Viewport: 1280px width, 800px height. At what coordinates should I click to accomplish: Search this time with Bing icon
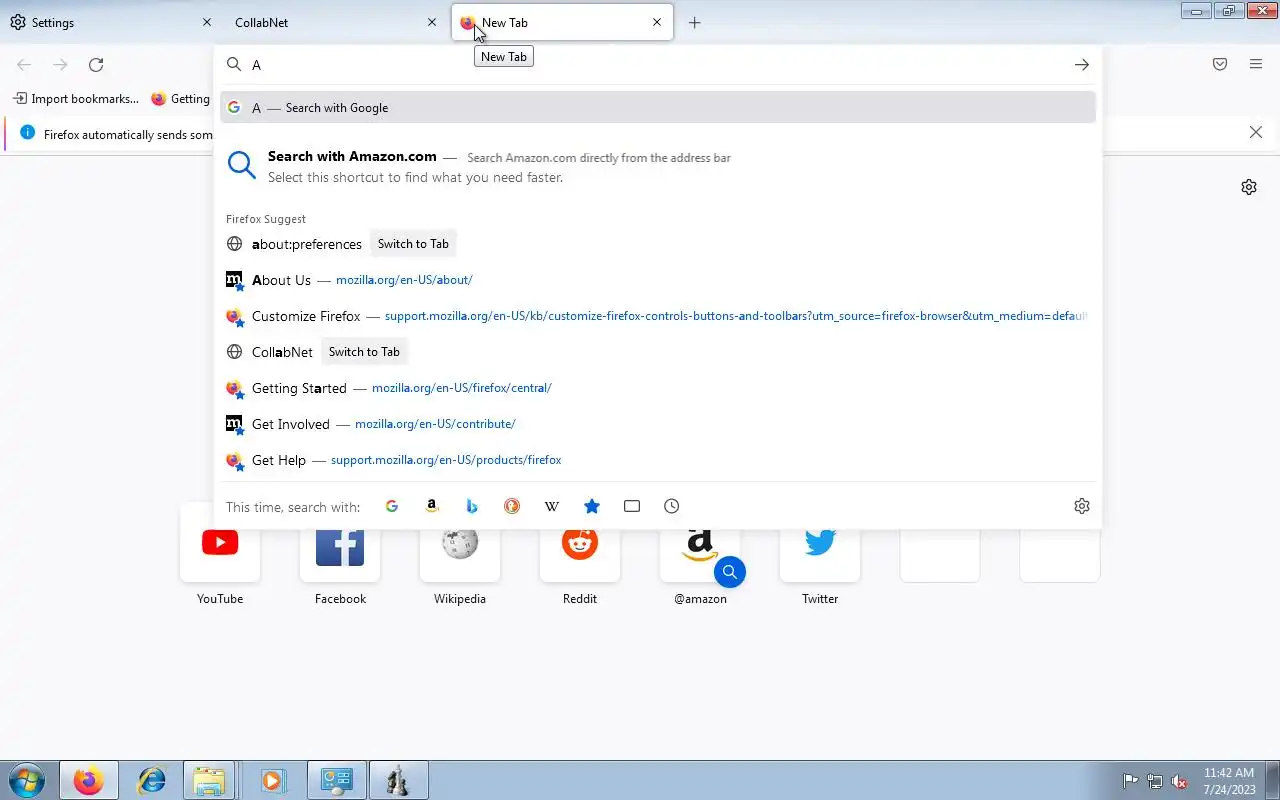tap(472, 506)
